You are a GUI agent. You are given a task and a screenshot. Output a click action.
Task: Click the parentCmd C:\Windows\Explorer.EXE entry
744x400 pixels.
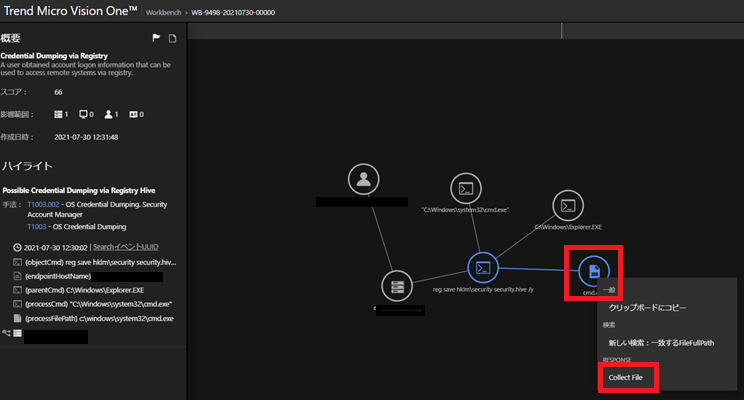pos(84,290)
